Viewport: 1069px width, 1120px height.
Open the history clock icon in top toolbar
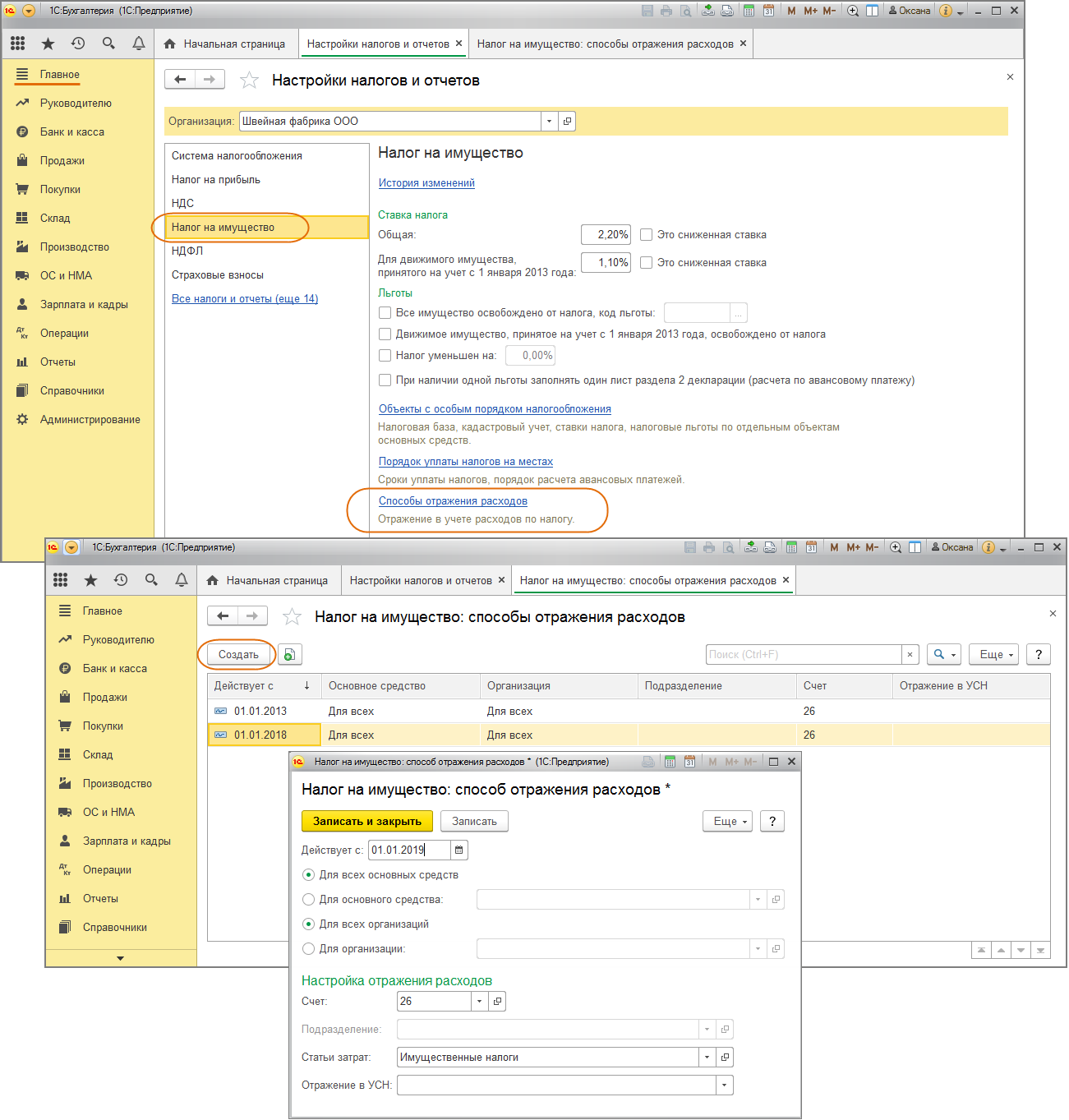[78, 44]
